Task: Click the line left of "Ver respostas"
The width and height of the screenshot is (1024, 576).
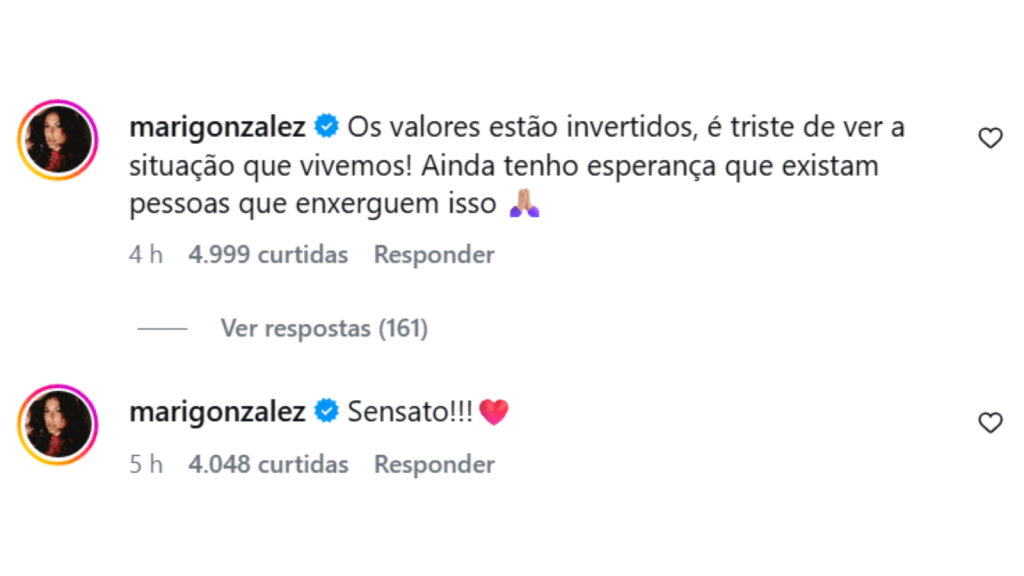Action: point(162,328)
